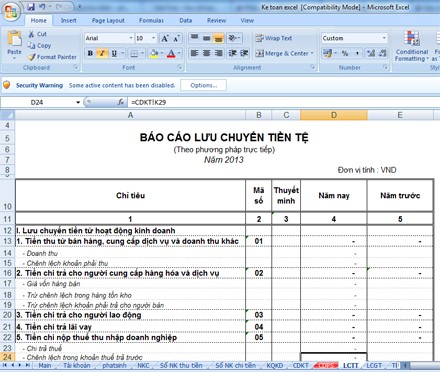
Task: Align text right
Action: tap(218, 53)
